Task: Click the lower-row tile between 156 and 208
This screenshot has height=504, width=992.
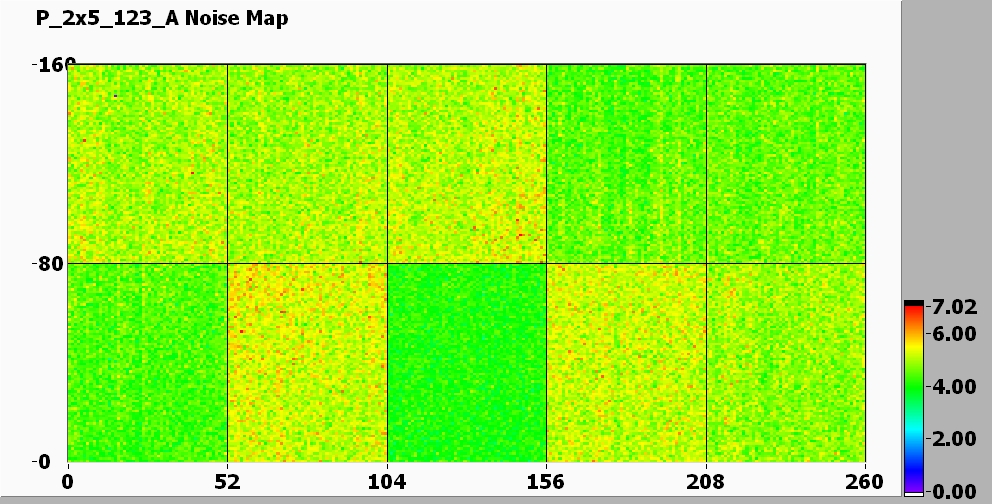Action: 626,362
